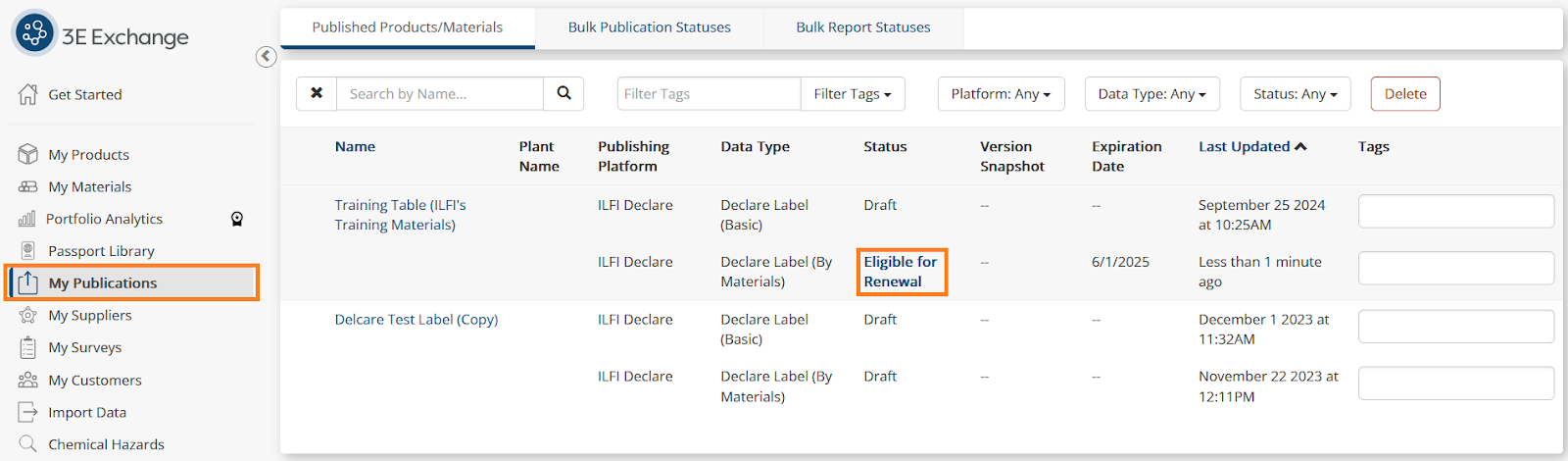
Task: Click the Search by Name input field
Action: click(x=440, y=93)
